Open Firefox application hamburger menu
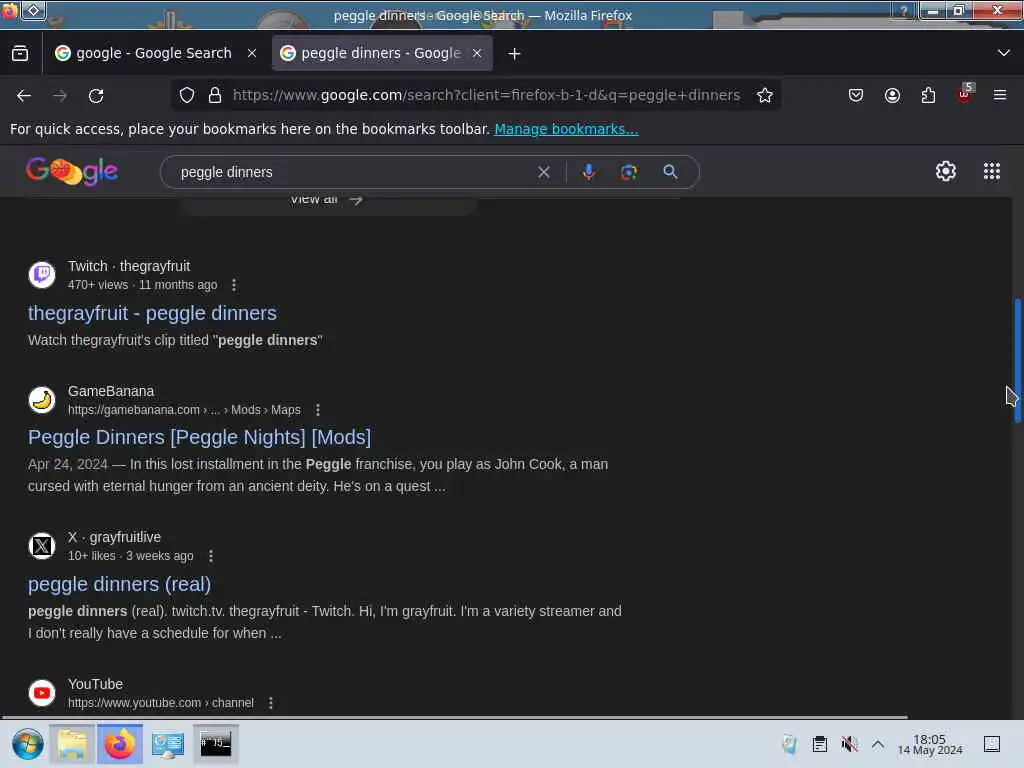This screenshot has height=768, width=1024. (x=1000, y=95)
